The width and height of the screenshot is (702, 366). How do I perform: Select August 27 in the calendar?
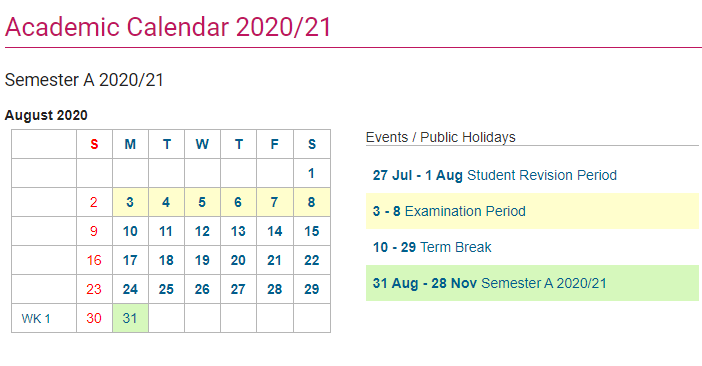(x=238, y=289)
